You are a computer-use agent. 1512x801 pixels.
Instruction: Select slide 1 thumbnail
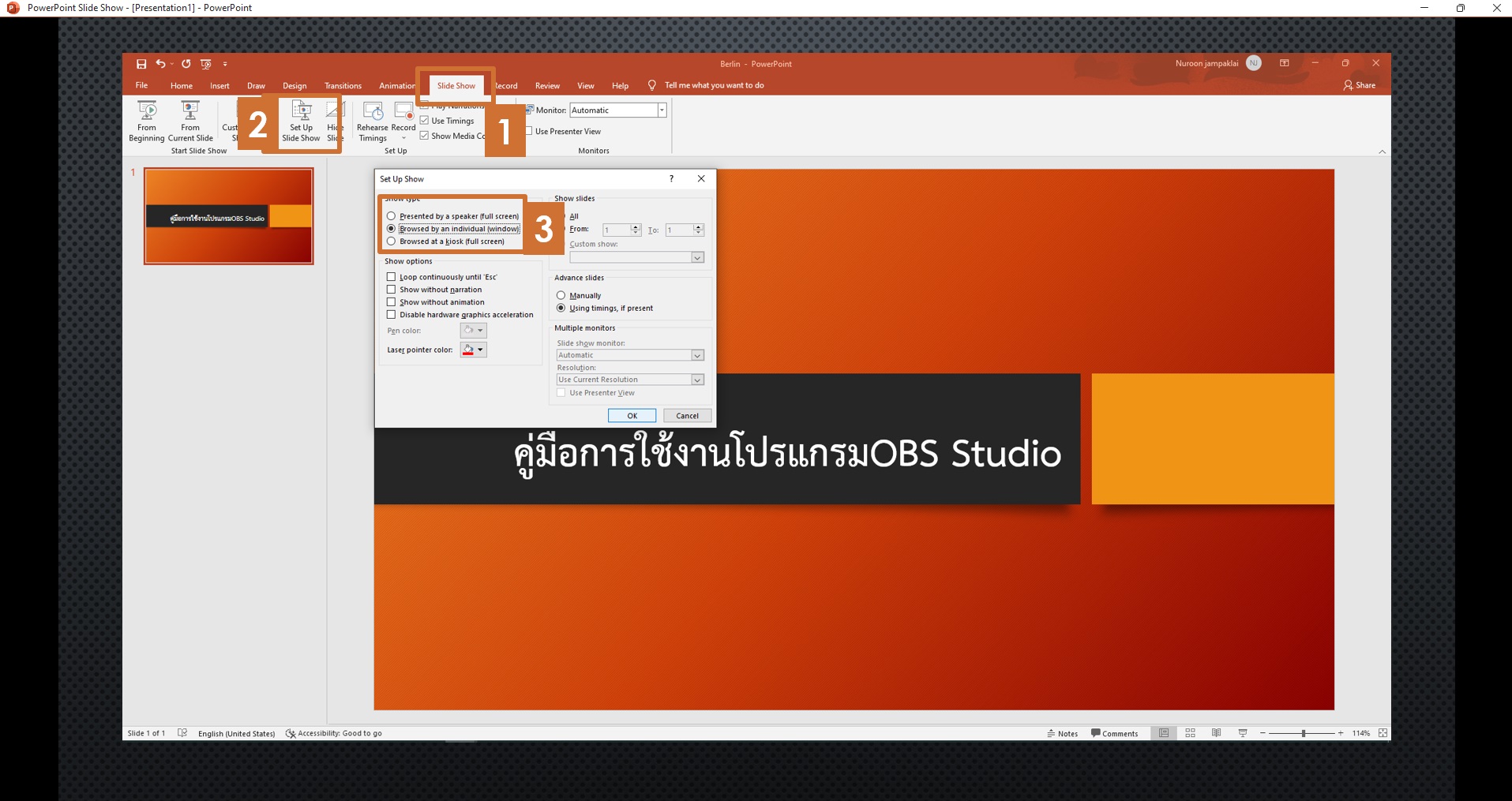(229, 216)
